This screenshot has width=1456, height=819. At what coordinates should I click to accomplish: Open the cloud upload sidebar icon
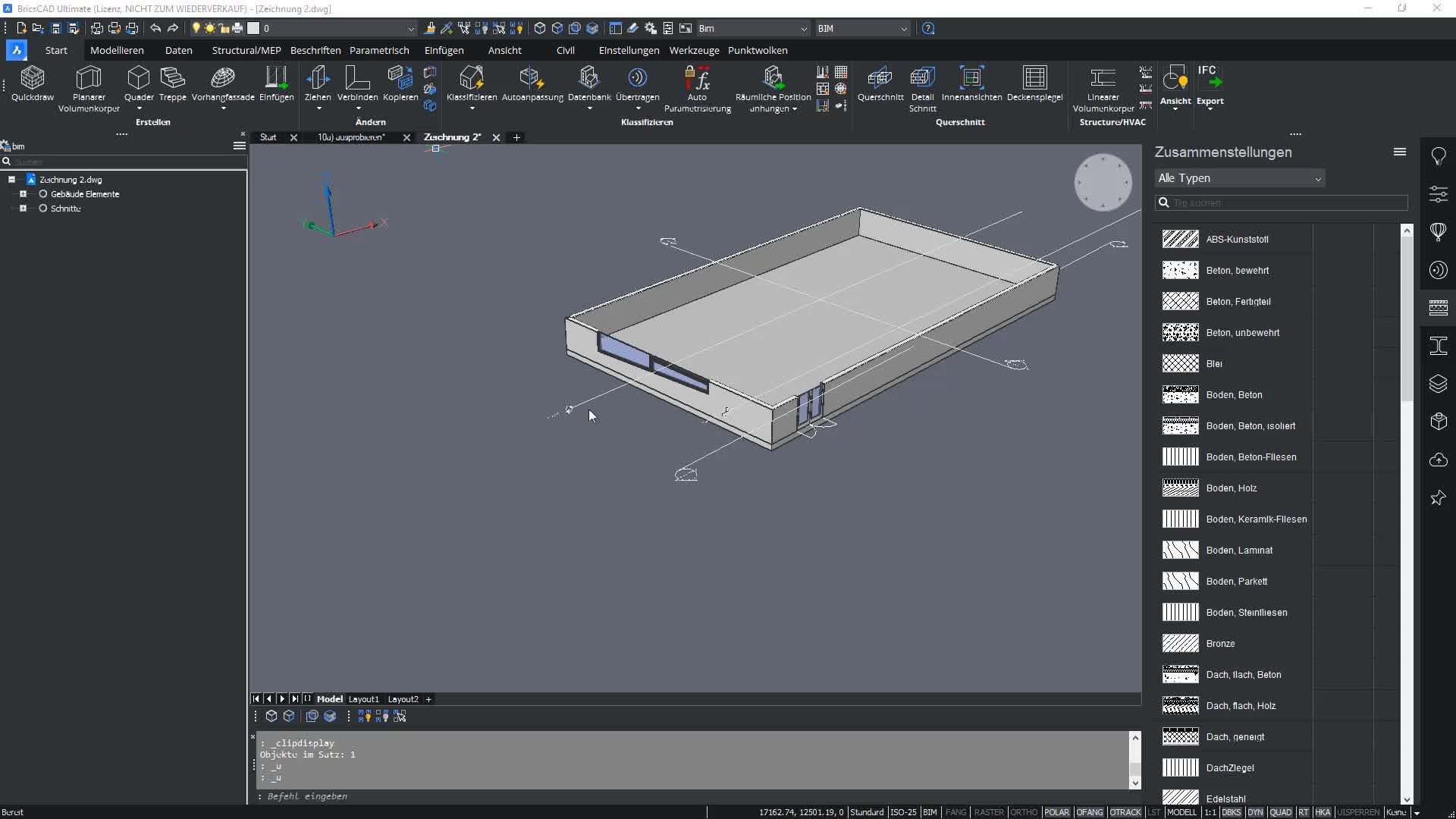1439,460
